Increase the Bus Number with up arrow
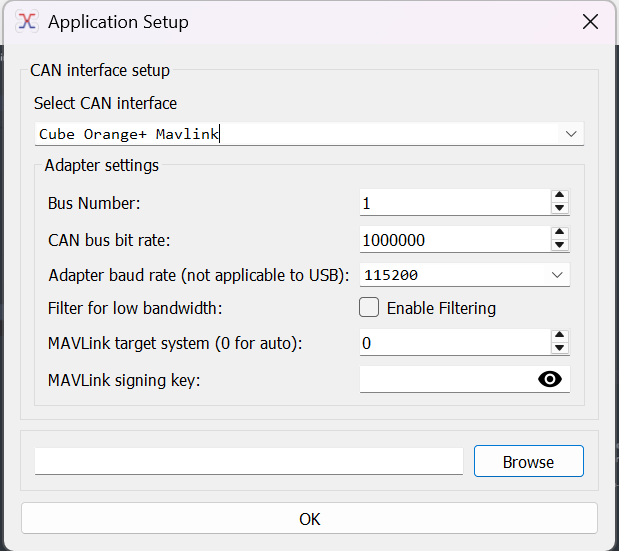Screen dimensions: 619x551 click(x=559, y=195)
